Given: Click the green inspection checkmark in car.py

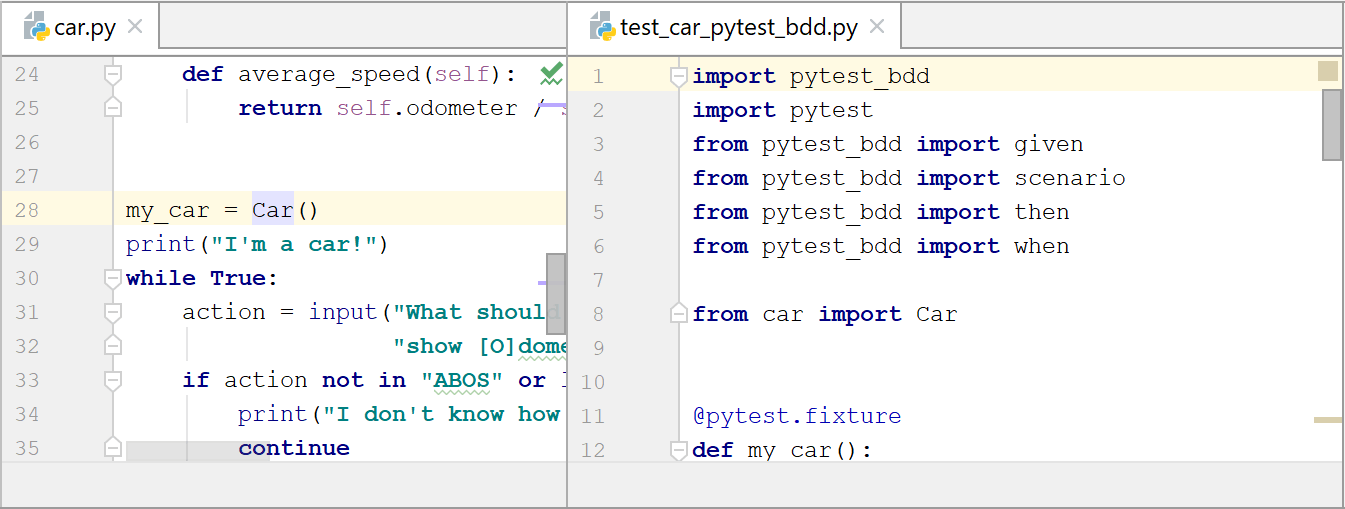Looking at the screenshot, I should tap(551, 73).
